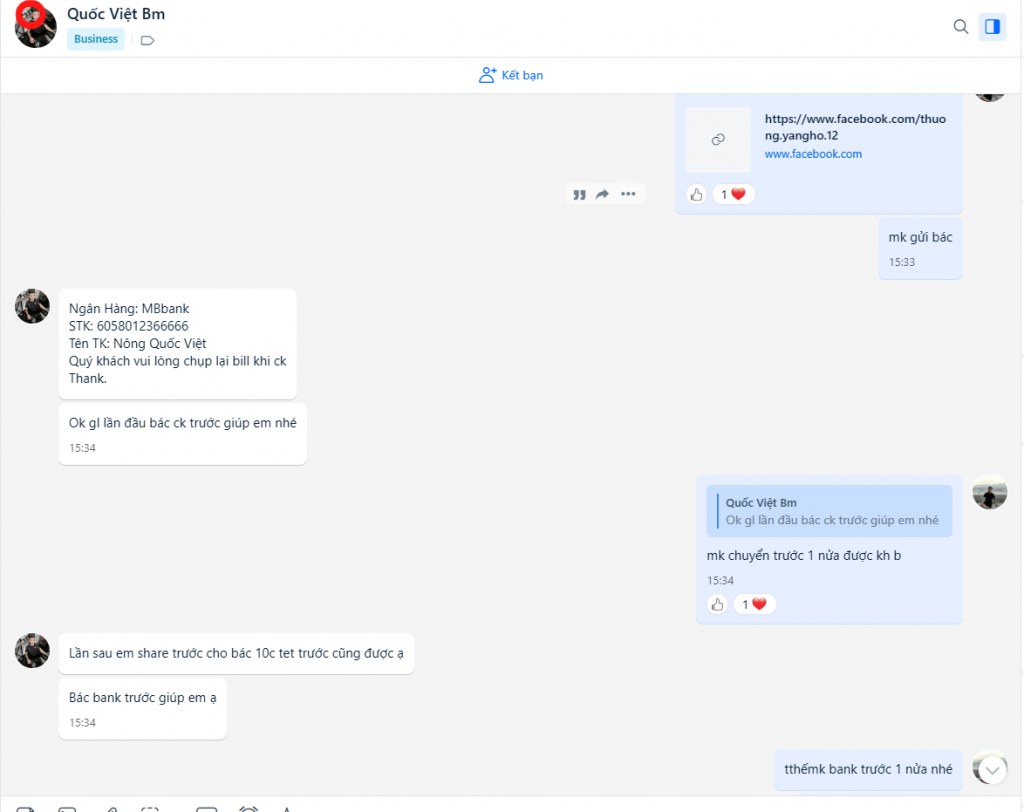Open more options via the three-dot icon

click(628, 194)
